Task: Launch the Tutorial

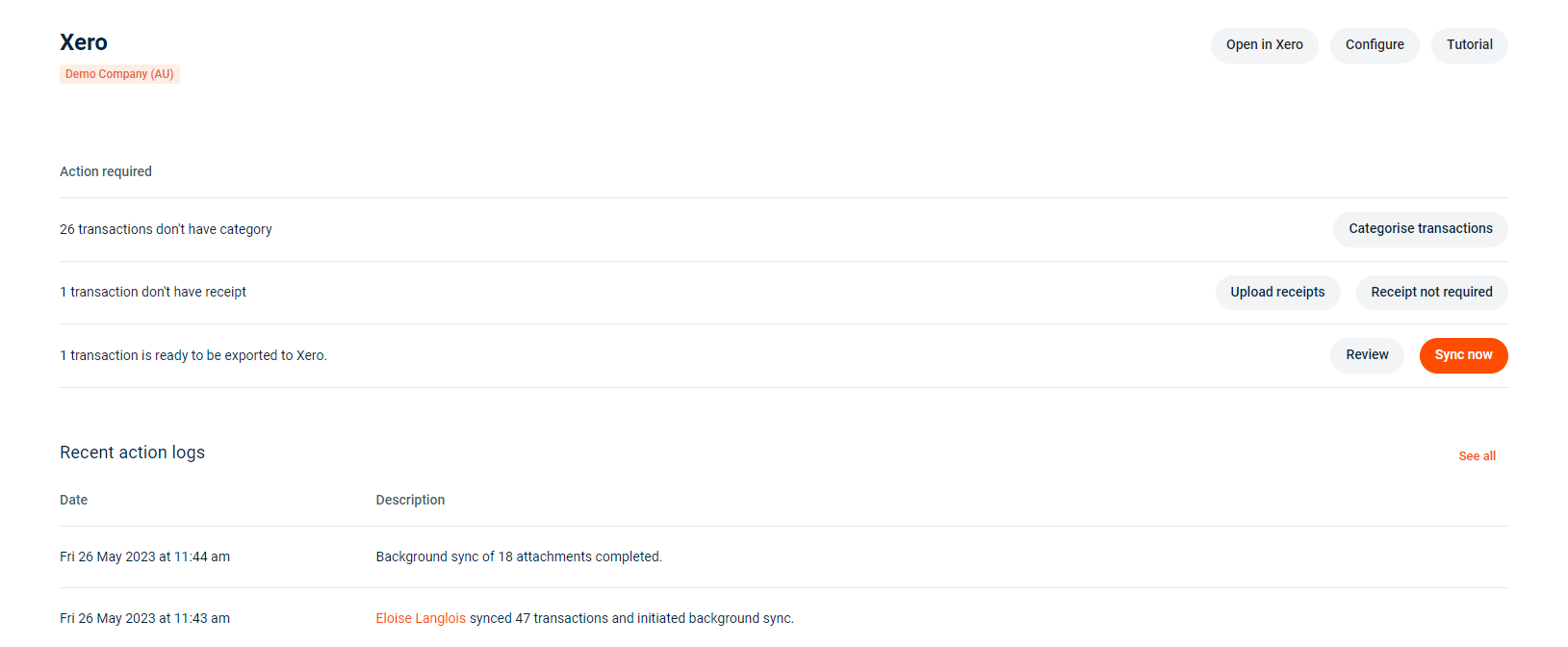Action: click(x=1469, y=44)
